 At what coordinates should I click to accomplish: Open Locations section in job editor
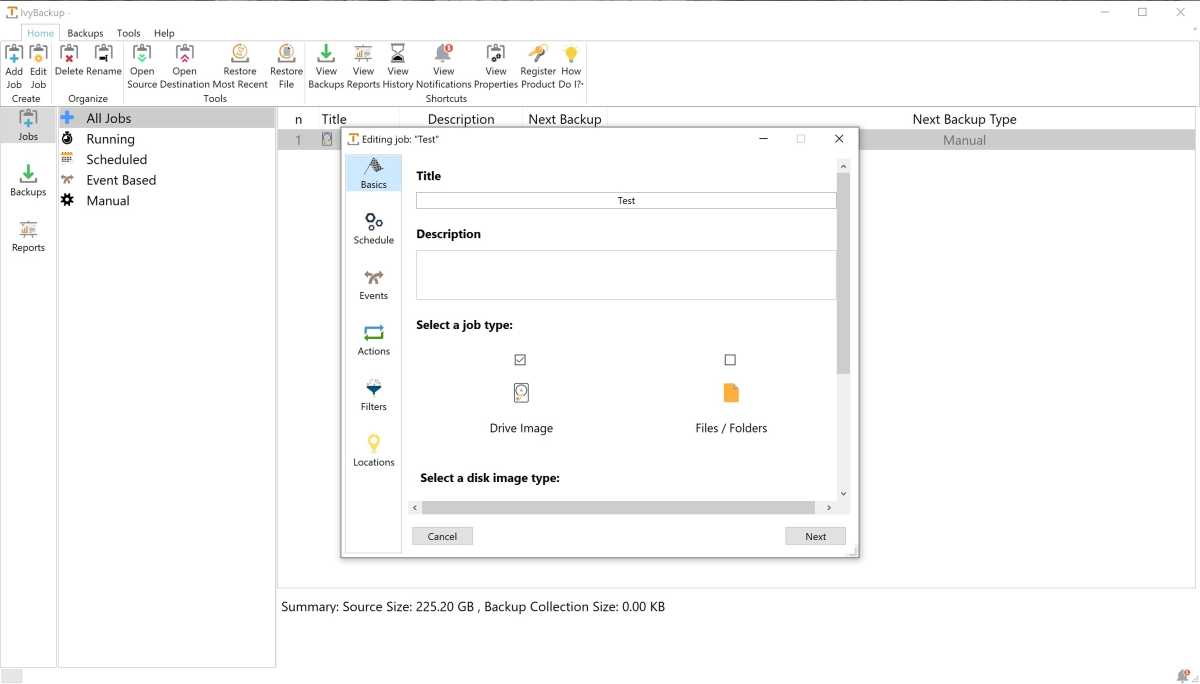tap(374, 451)
